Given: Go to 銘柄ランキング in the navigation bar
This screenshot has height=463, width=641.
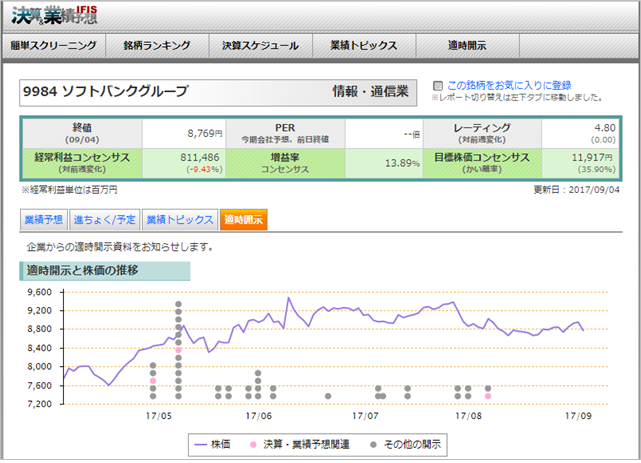Looking at the screenshot, I should click(x=156, y=46).
